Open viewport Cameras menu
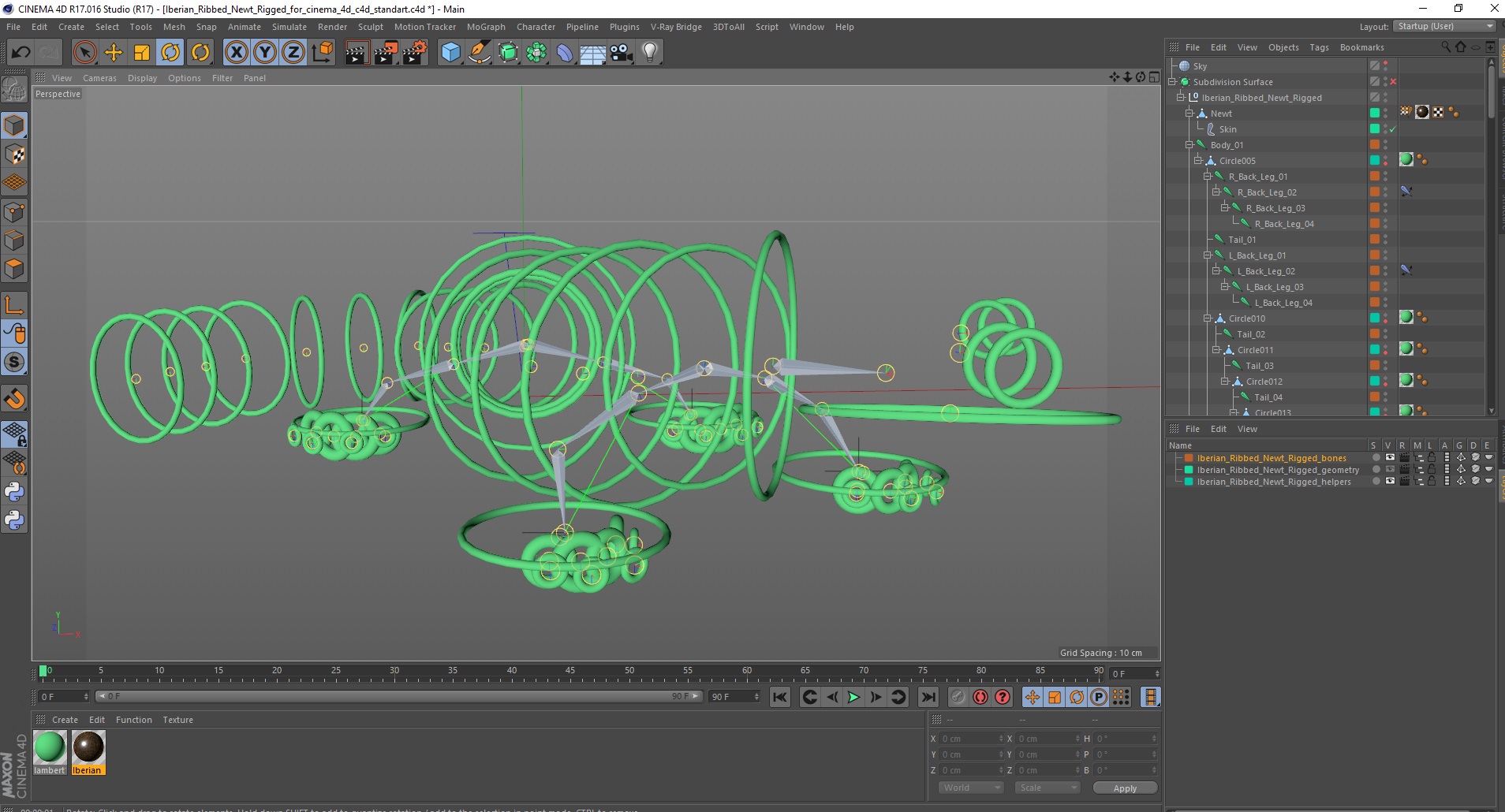Image resolution: width=1505 pixels, height=812 pixels. click(x=99, y=78)
